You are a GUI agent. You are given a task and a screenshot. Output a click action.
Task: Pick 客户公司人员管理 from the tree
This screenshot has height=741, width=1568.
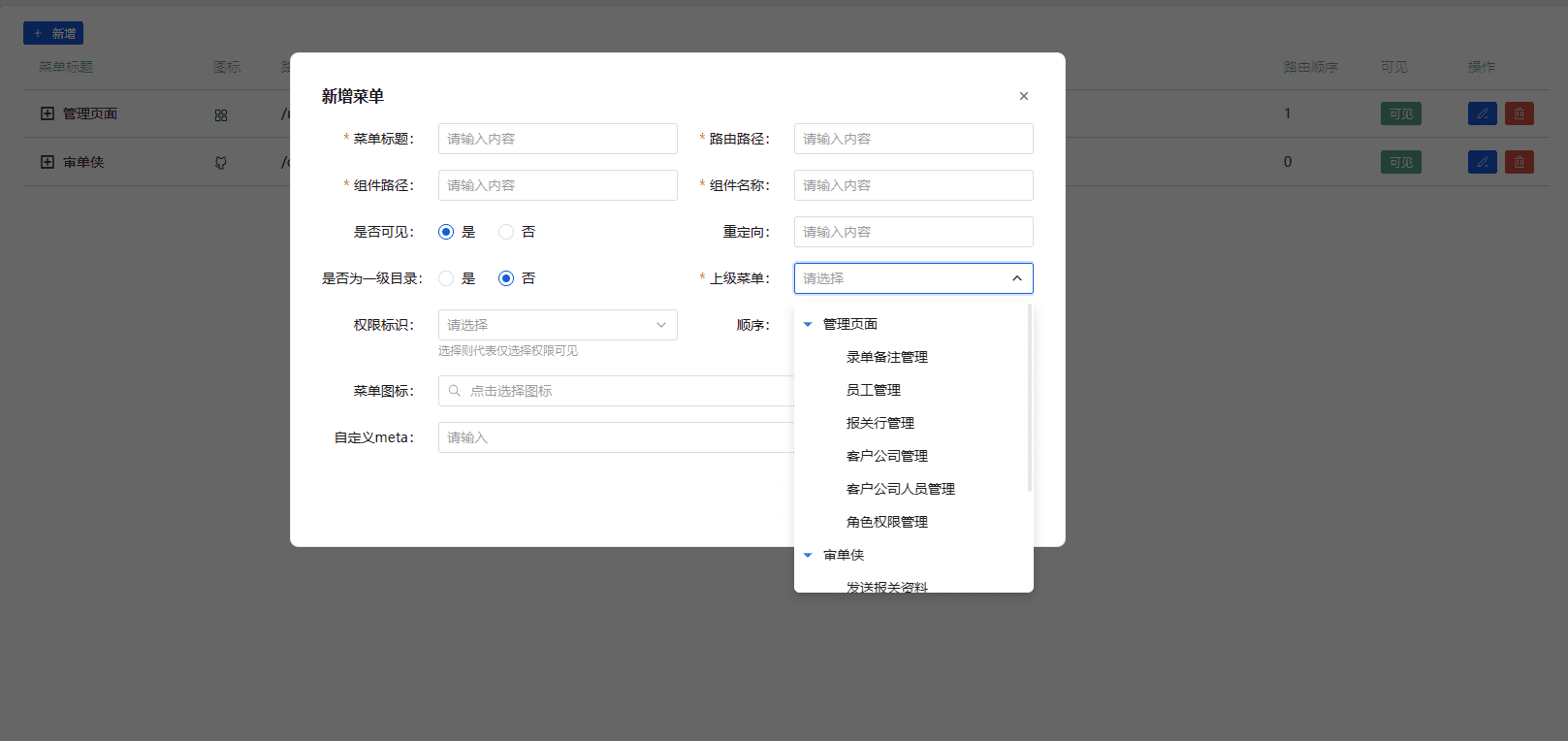pos(901,489)
